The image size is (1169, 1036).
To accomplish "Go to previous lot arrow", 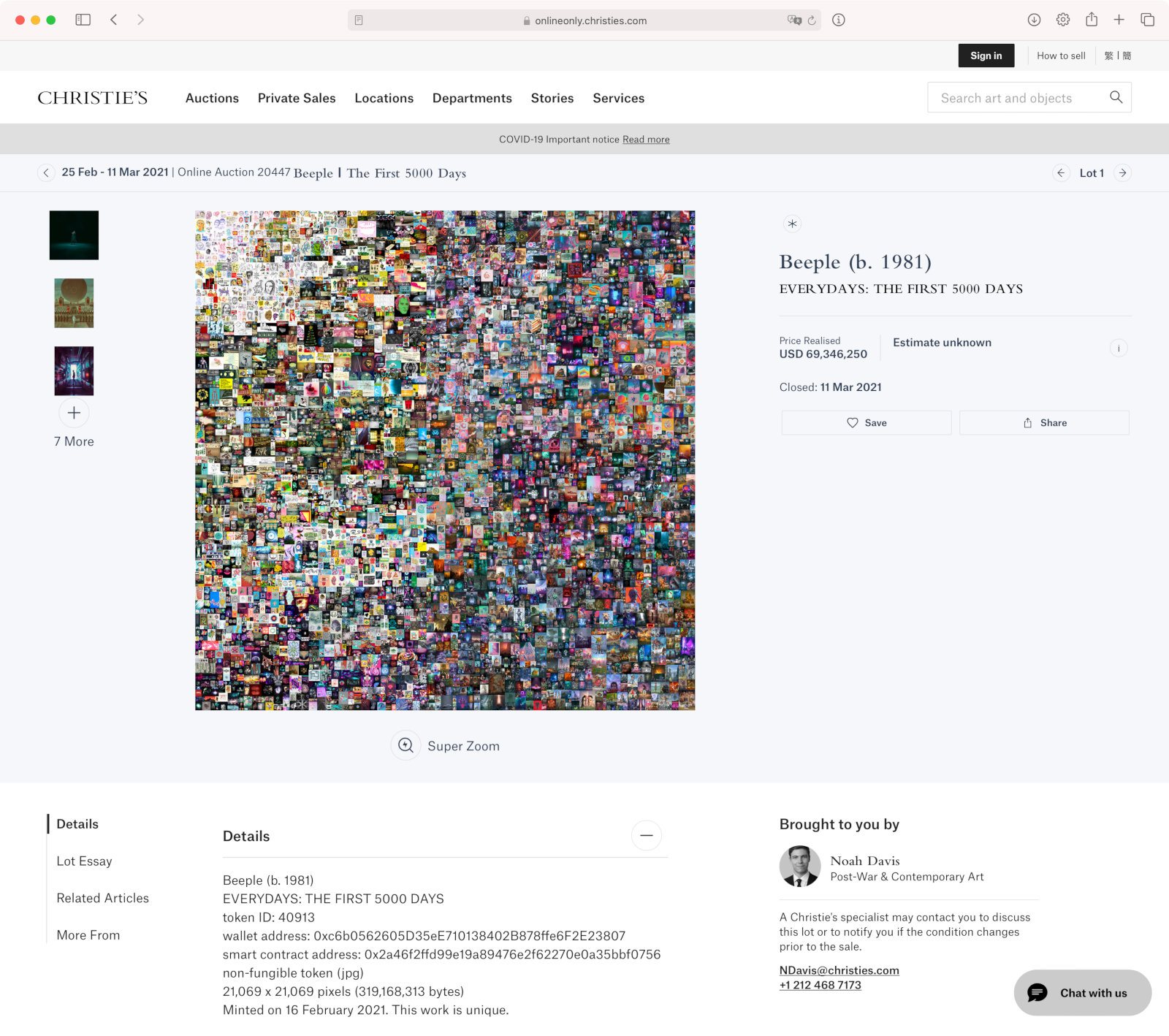I will tap(1061, 173).
